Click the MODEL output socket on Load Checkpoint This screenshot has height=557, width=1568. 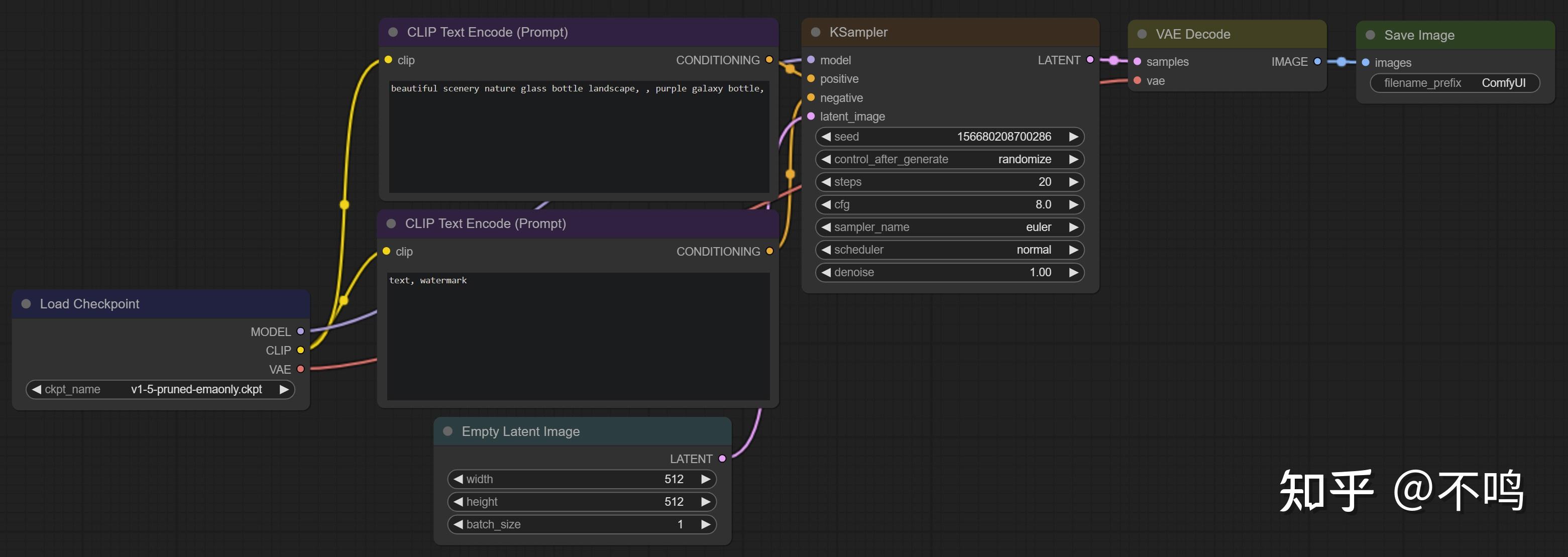pyautogui.click(x=300, y=331)
